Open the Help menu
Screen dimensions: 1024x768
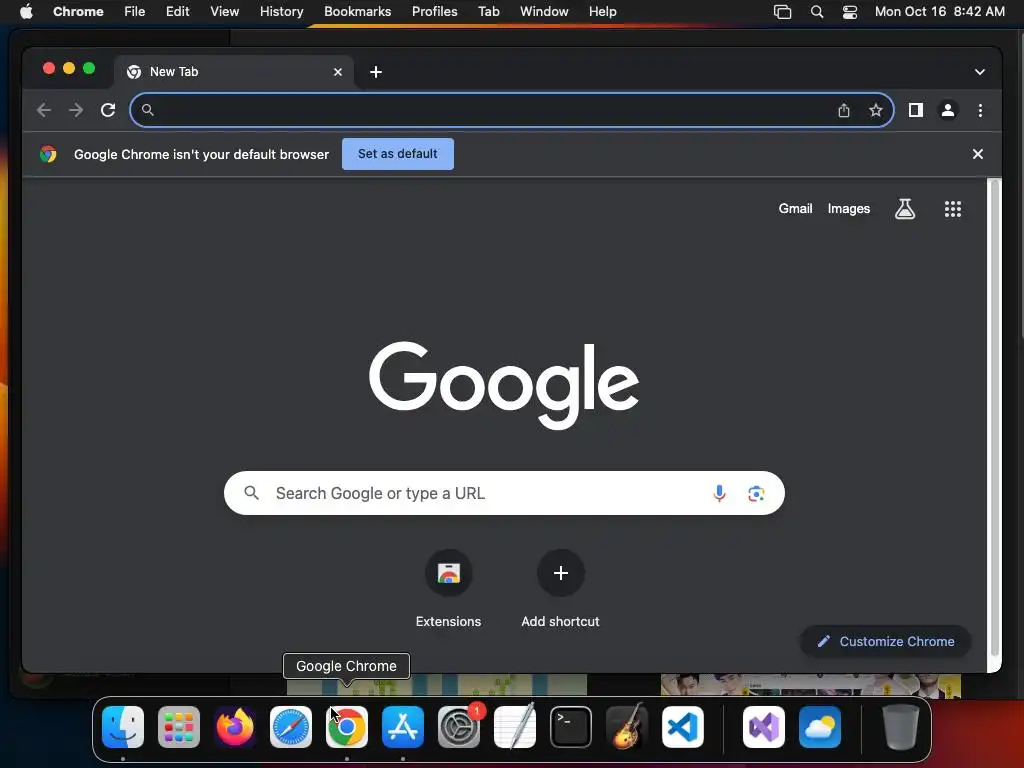[x=602, y=12]
